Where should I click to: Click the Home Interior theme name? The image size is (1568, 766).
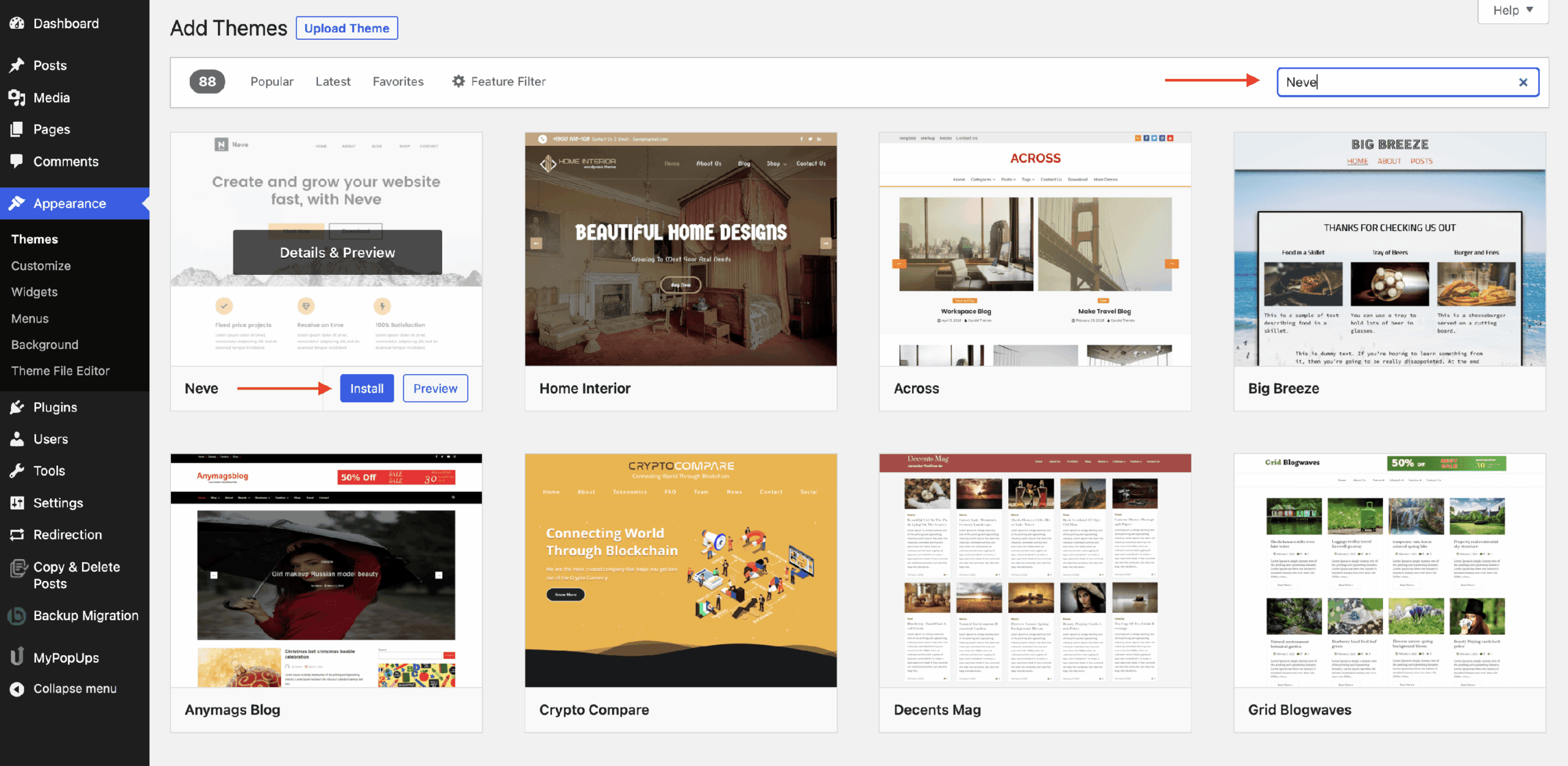[x=585, y=388]
